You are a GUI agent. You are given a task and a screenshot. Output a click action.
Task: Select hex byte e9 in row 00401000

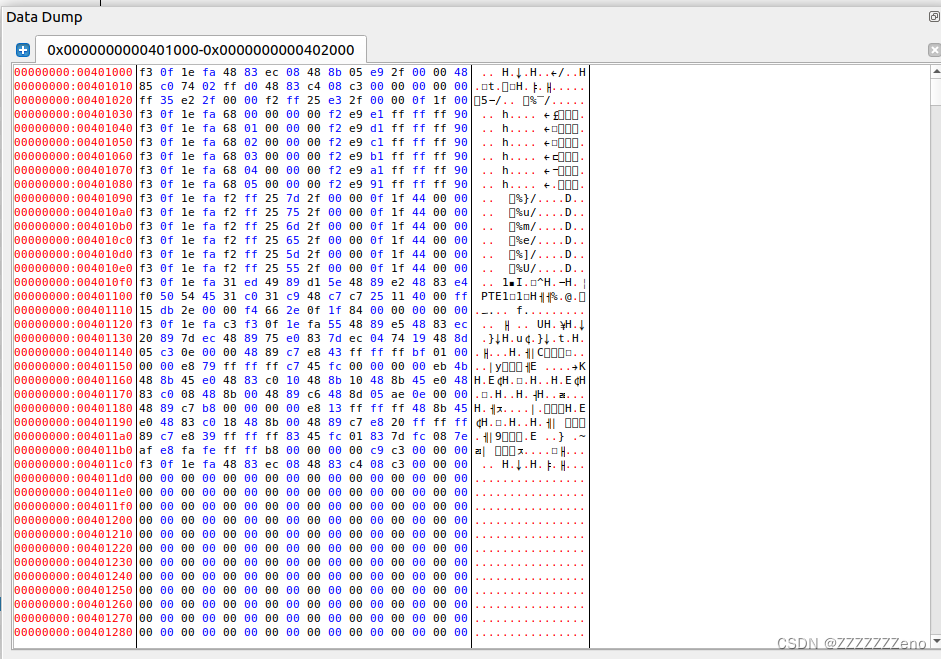click(x=377, y=72)
